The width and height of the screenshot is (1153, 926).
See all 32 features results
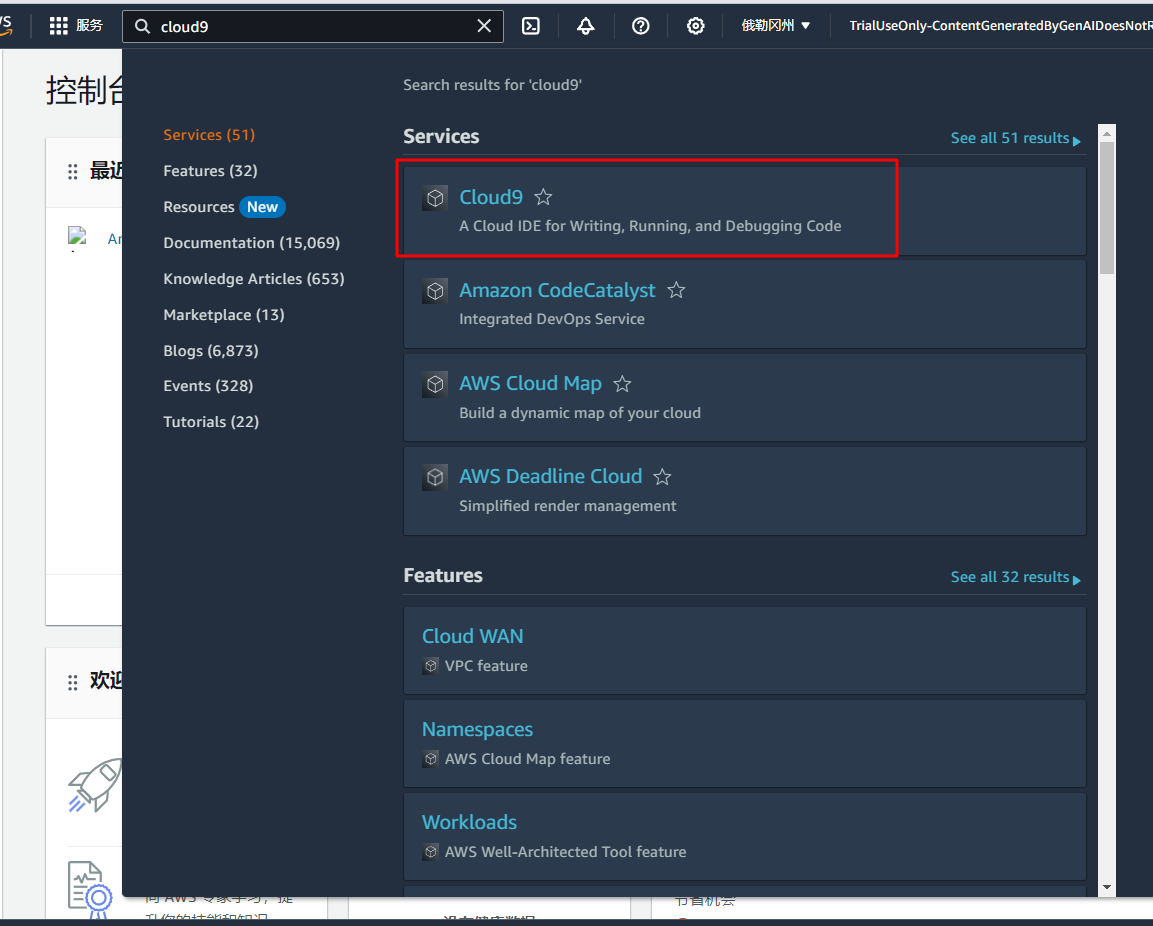[x=1015, y=577]
